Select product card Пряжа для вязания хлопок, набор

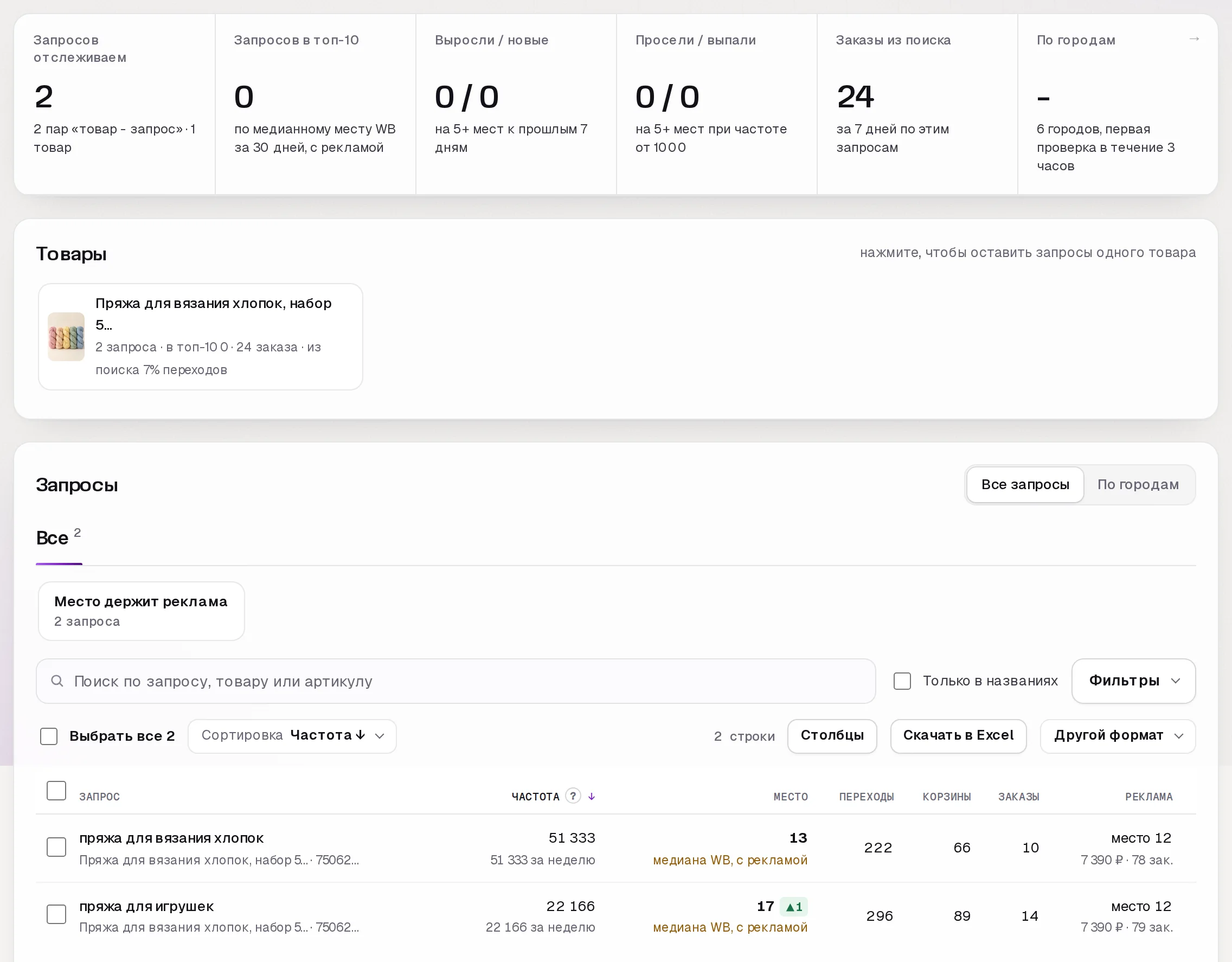pos(200,337)
